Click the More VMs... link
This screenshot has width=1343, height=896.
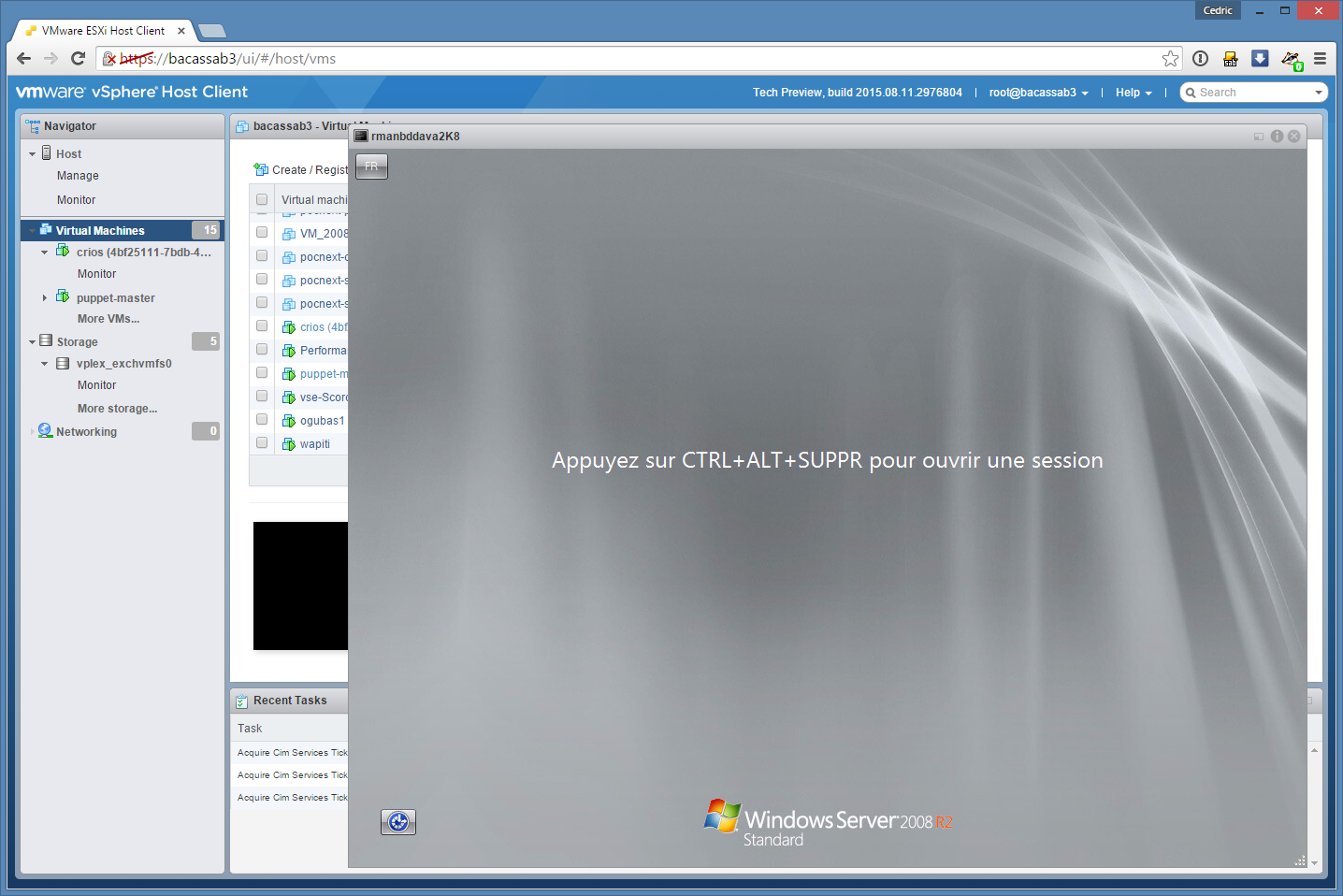[108, 319]
